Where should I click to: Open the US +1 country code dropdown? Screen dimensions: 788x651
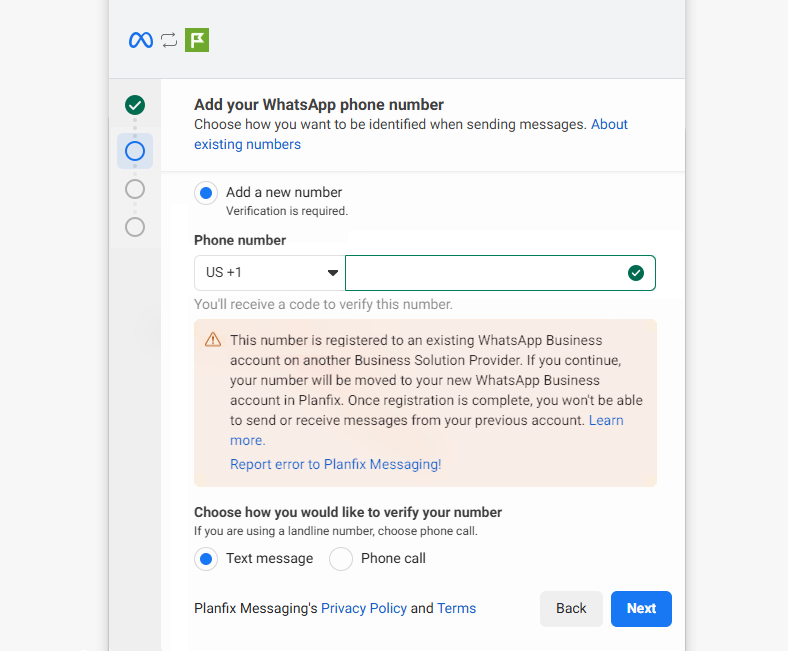tap(269, 273)
